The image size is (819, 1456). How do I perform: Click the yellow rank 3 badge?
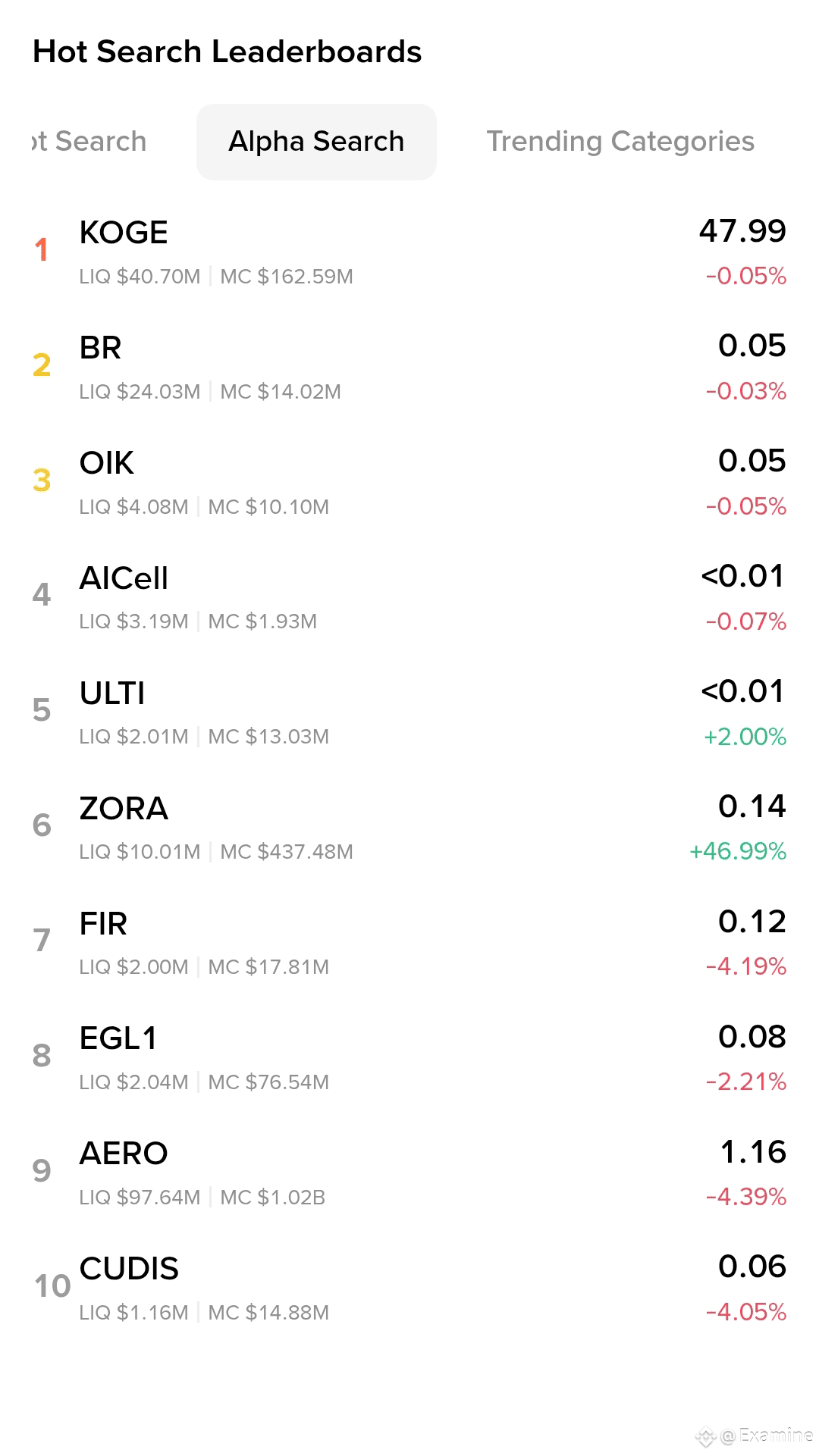(42, 481)
